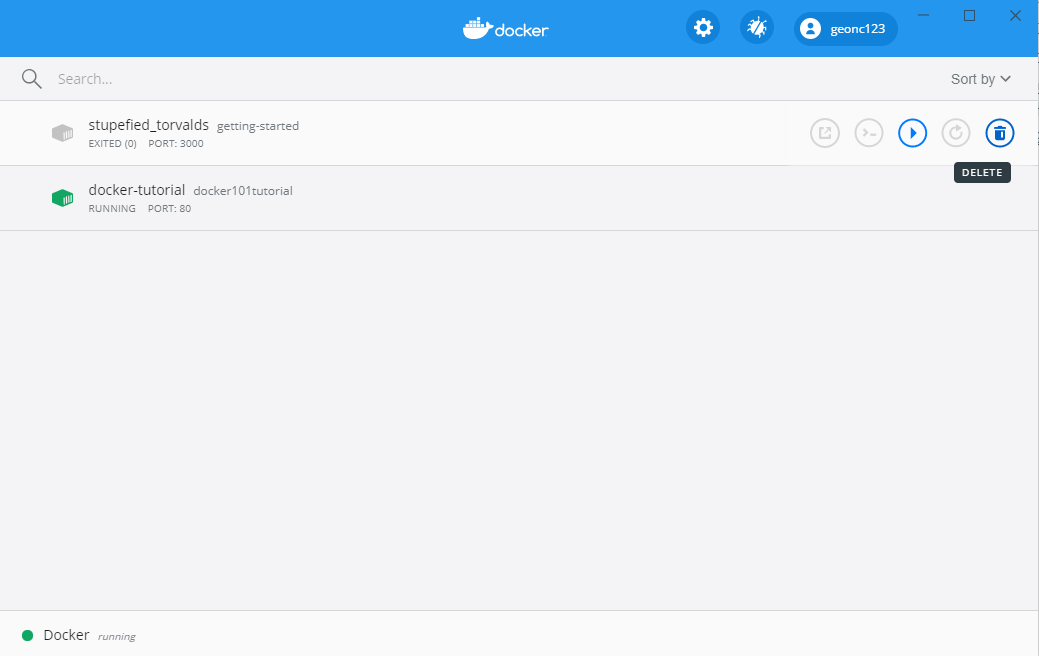Click the EXITED (0) status text
Image resolution: width=1039 pixels, height=656 pixels.
click(x=113, y=144)
